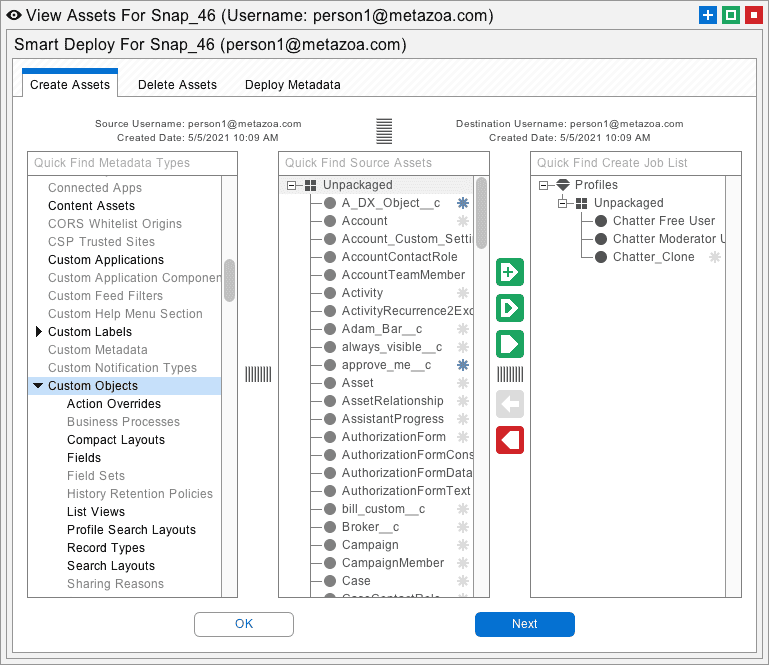This screenshot has width=769, height=665.
Task: Click the Quick Find Create Job List field
Action: click(636, 163)
